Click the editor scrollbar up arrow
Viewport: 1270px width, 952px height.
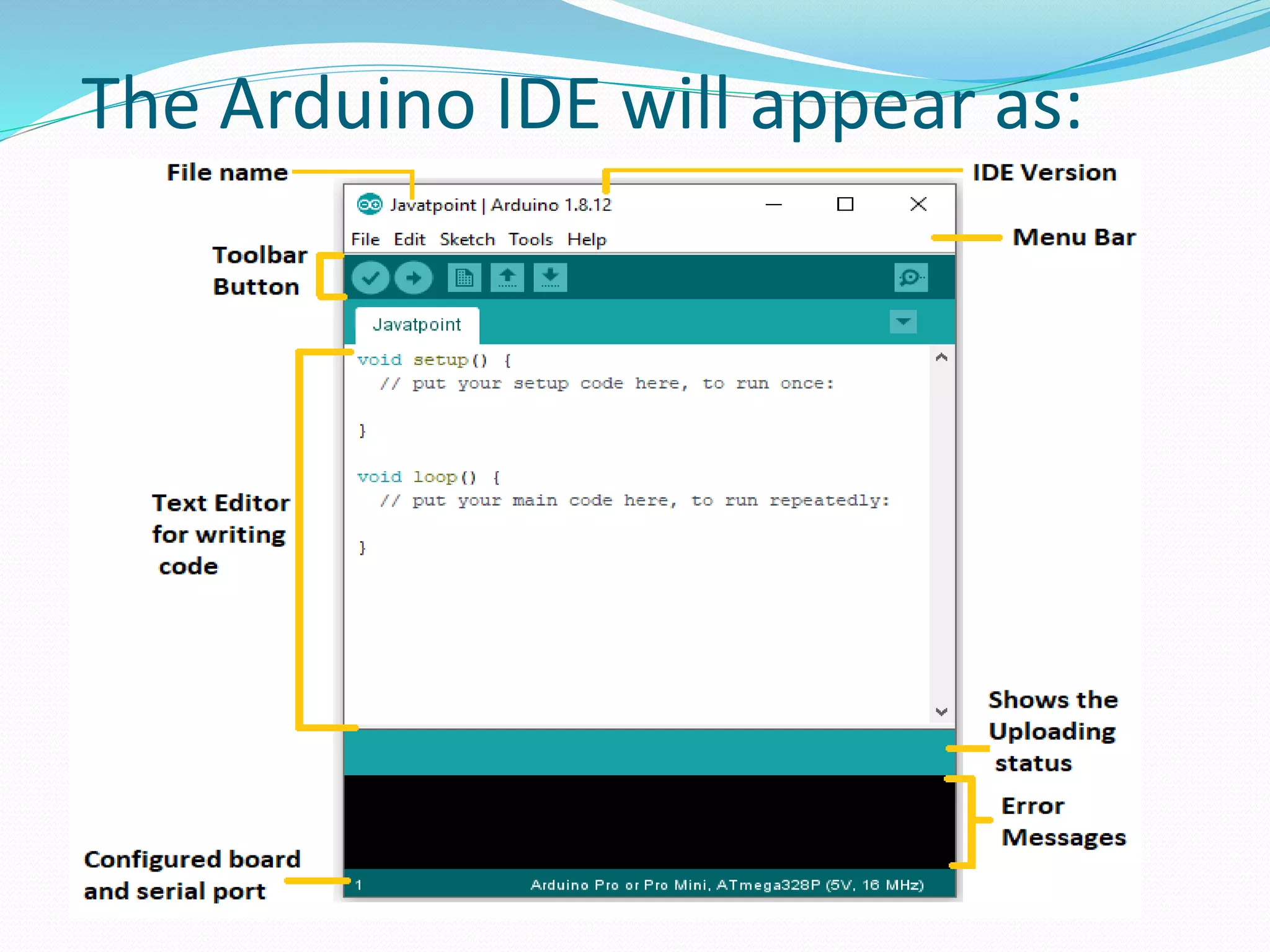(x=941, y=358)
